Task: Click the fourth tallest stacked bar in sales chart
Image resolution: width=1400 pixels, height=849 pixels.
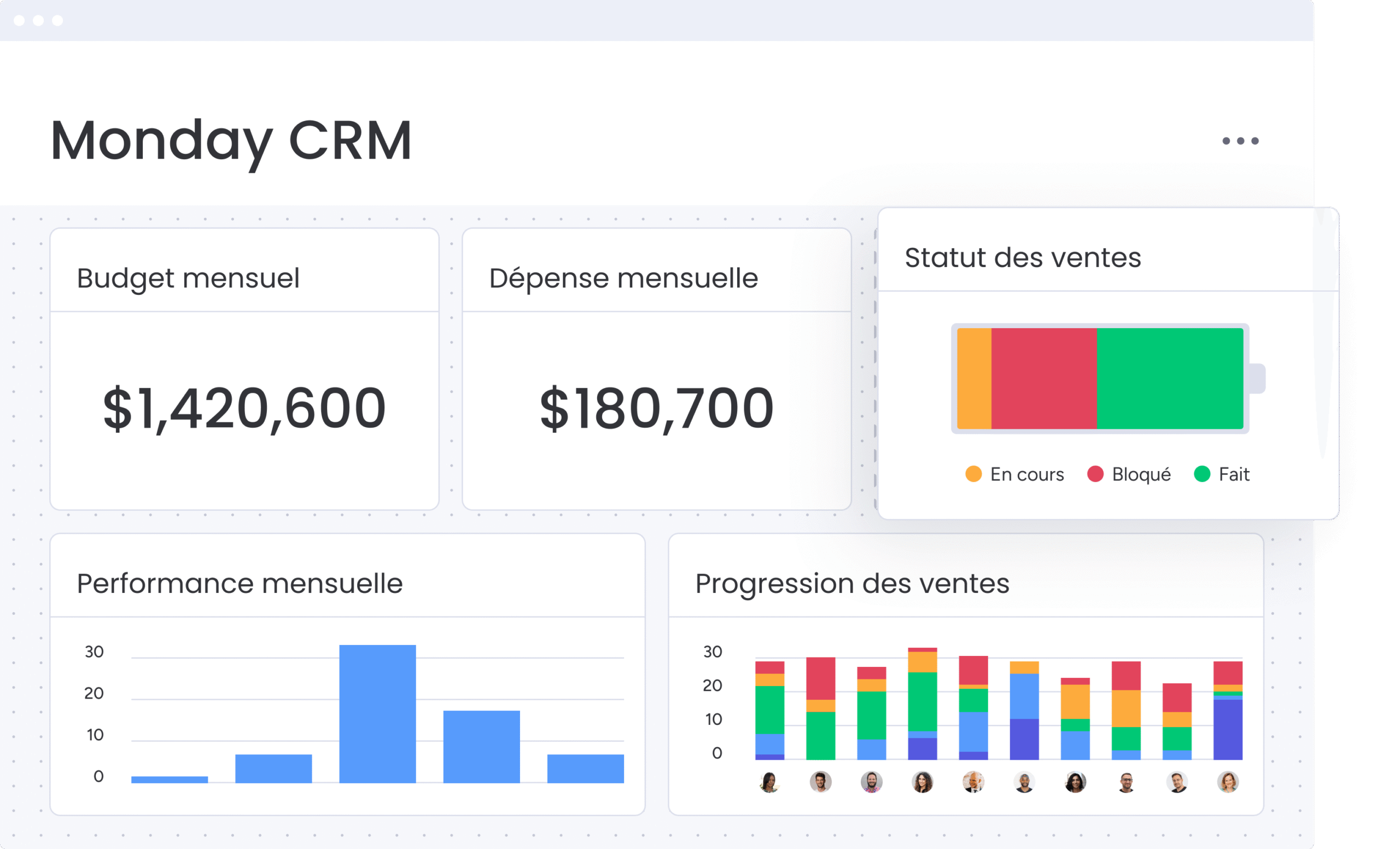Action: (923, 703)
